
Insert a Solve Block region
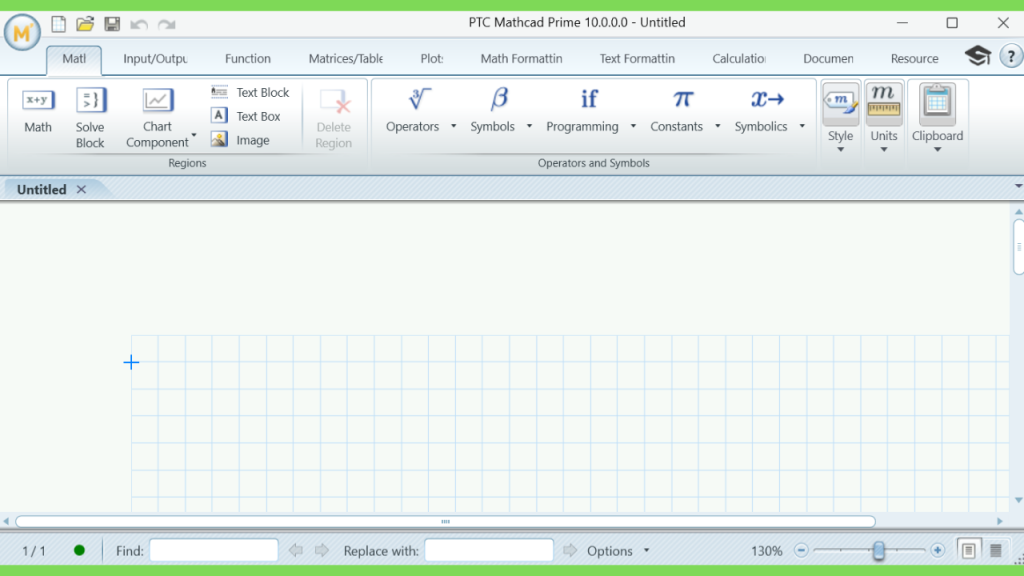(90, 118)
